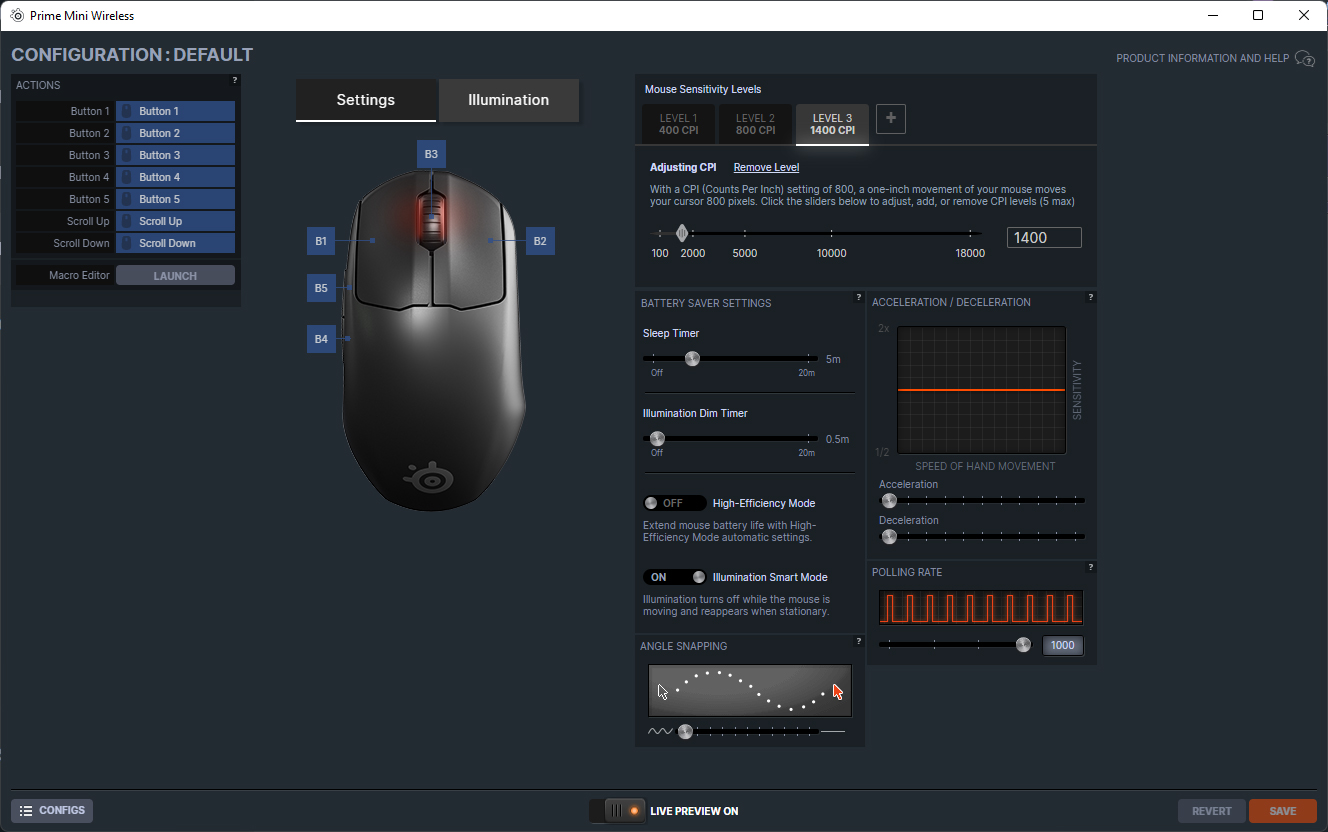Open help for Battery Saver Settings

858,297
